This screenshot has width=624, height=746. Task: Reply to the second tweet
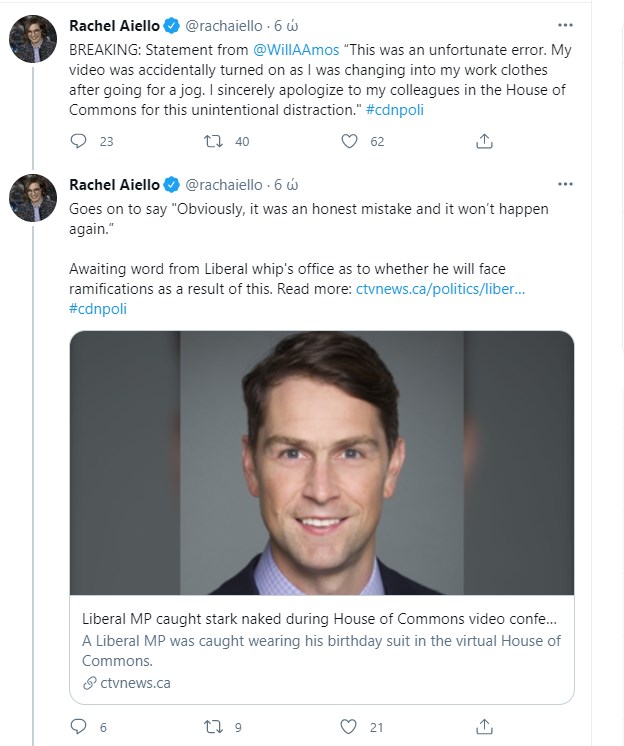(x=79, y=727)
